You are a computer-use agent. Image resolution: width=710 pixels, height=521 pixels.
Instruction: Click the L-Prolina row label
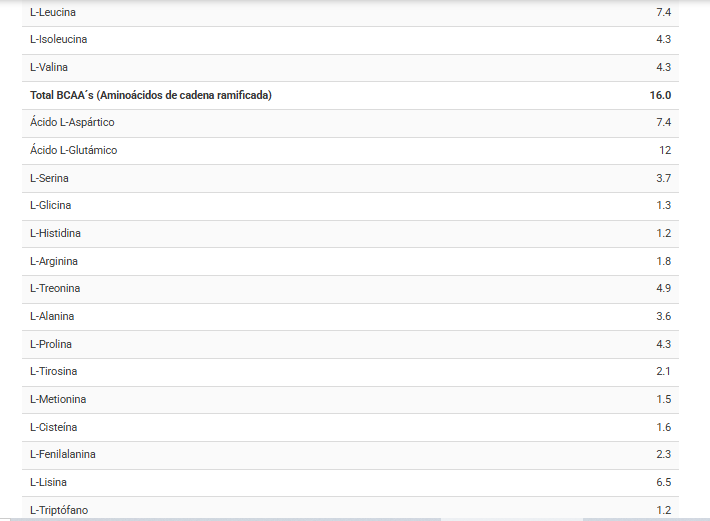tap(51, 344)
